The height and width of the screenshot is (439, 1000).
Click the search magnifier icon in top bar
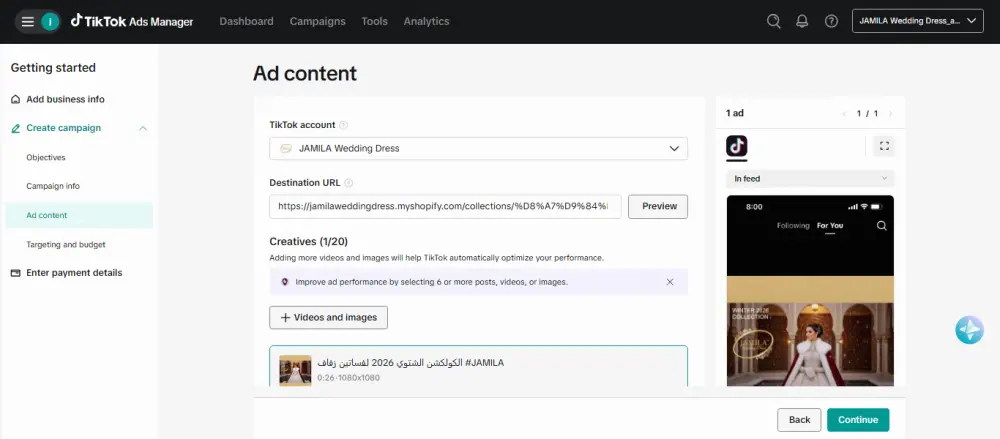coord(773,21)
